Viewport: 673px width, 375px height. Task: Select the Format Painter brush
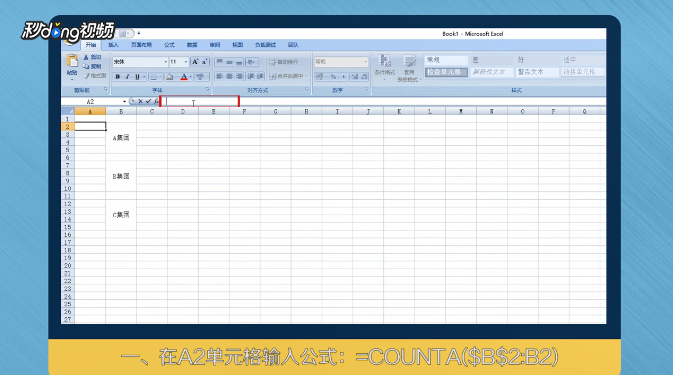(x=94, y=76)
